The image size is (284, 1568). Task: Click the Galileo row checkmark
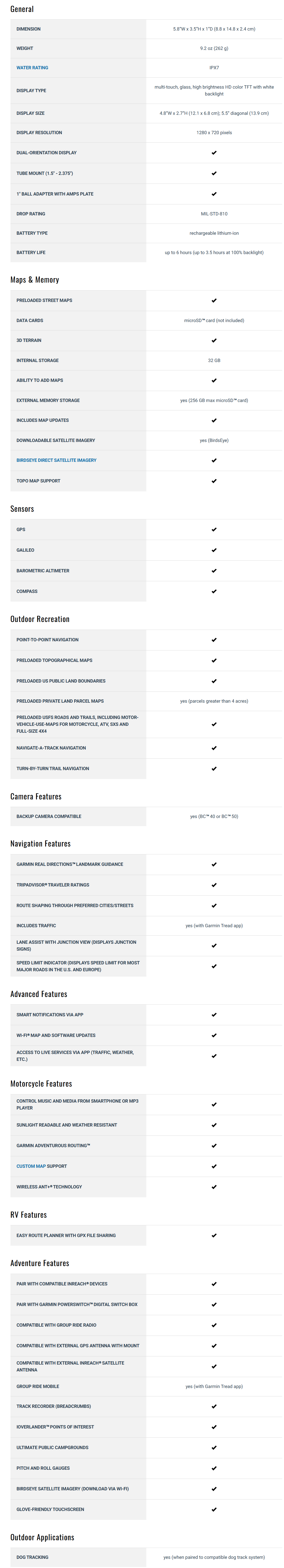(214, 550)
